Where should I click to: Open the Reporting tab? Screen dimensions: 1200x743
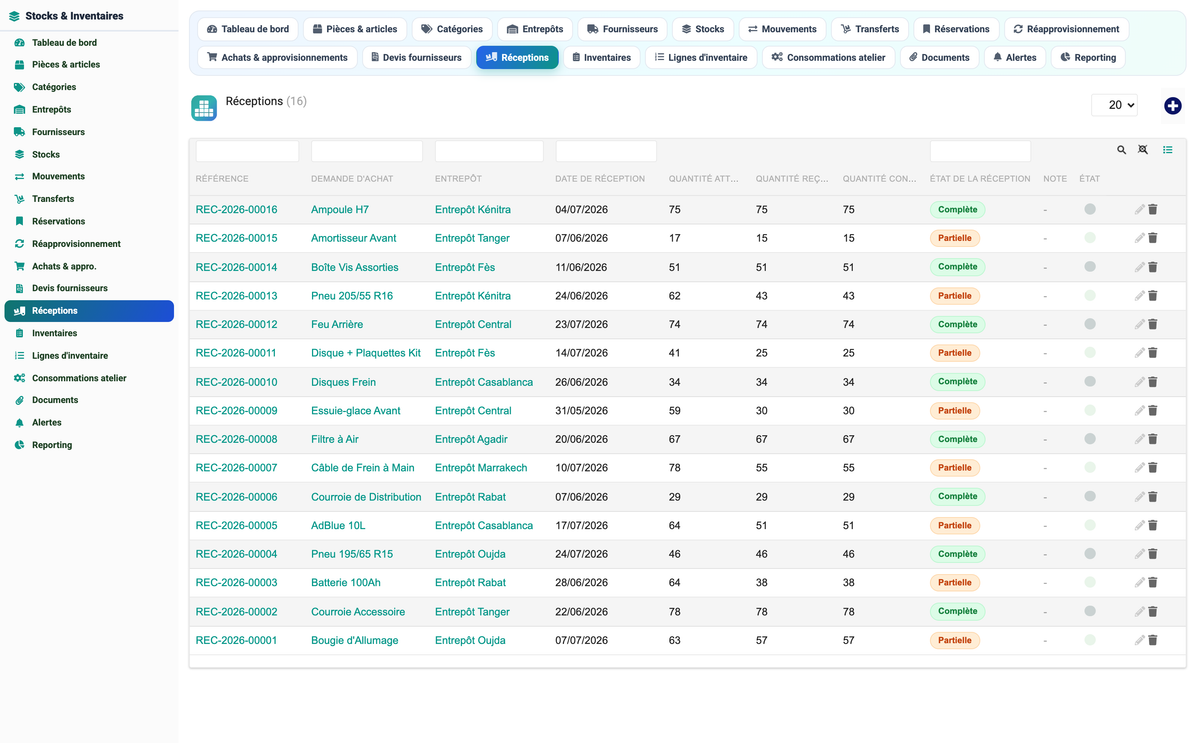click(x=1087, y=58)
